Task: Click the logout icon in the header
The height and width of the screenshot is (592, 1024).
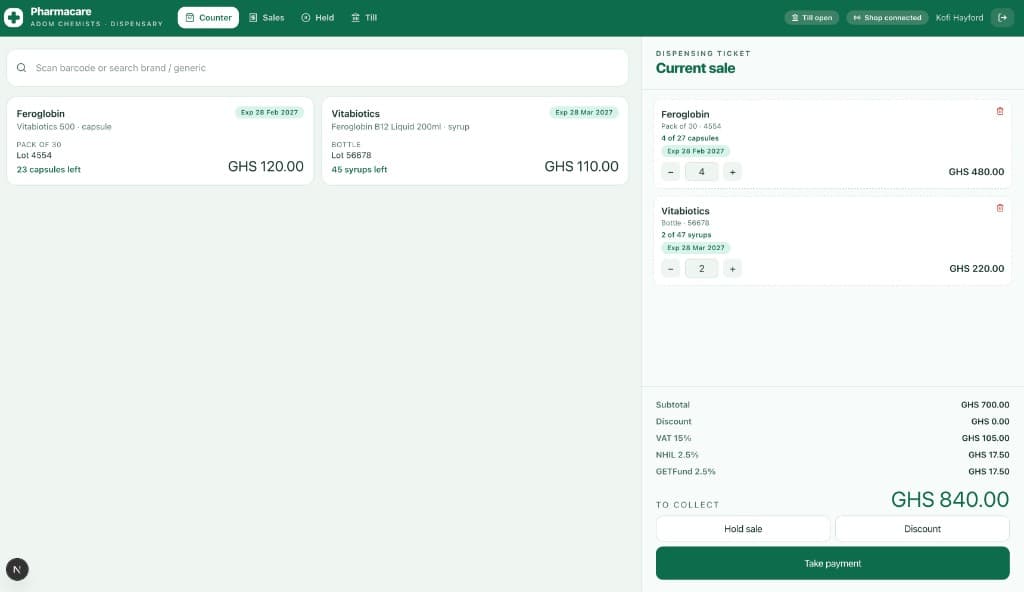Action: (x=1002, y=18)
